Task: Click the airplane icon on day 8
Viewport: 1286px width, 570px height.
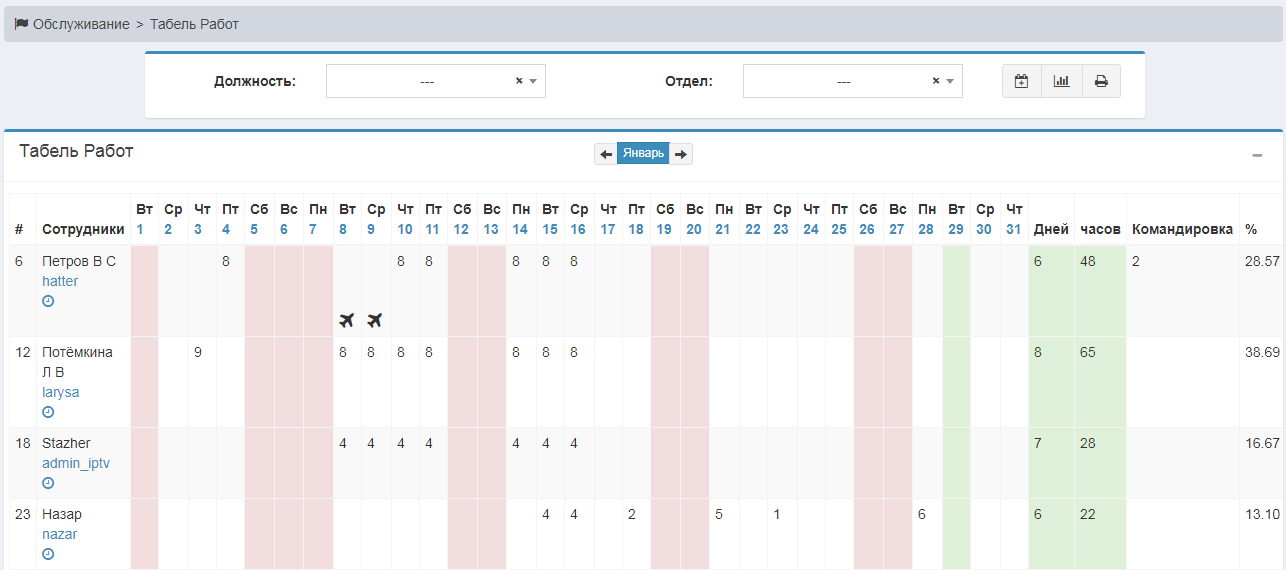Action: (347, 321)
